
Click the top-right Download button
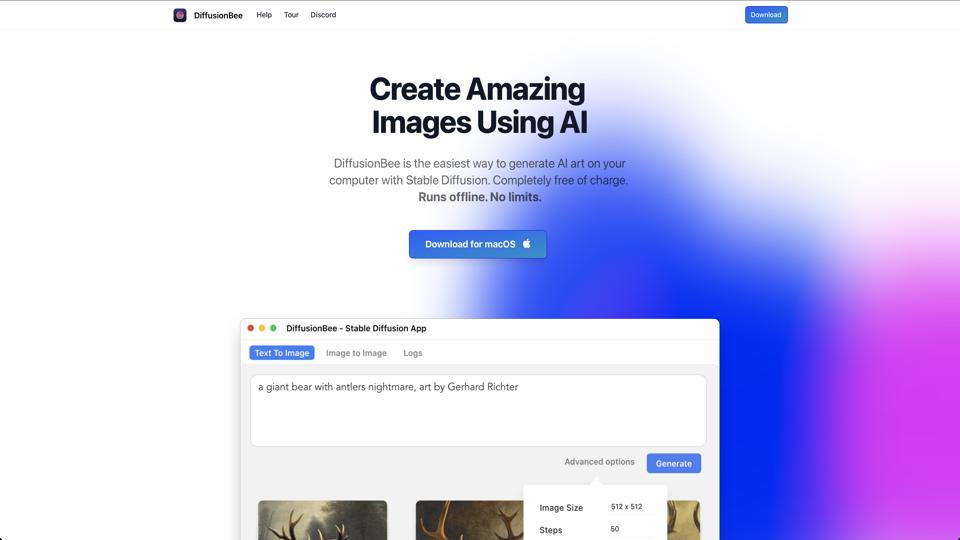766,15
